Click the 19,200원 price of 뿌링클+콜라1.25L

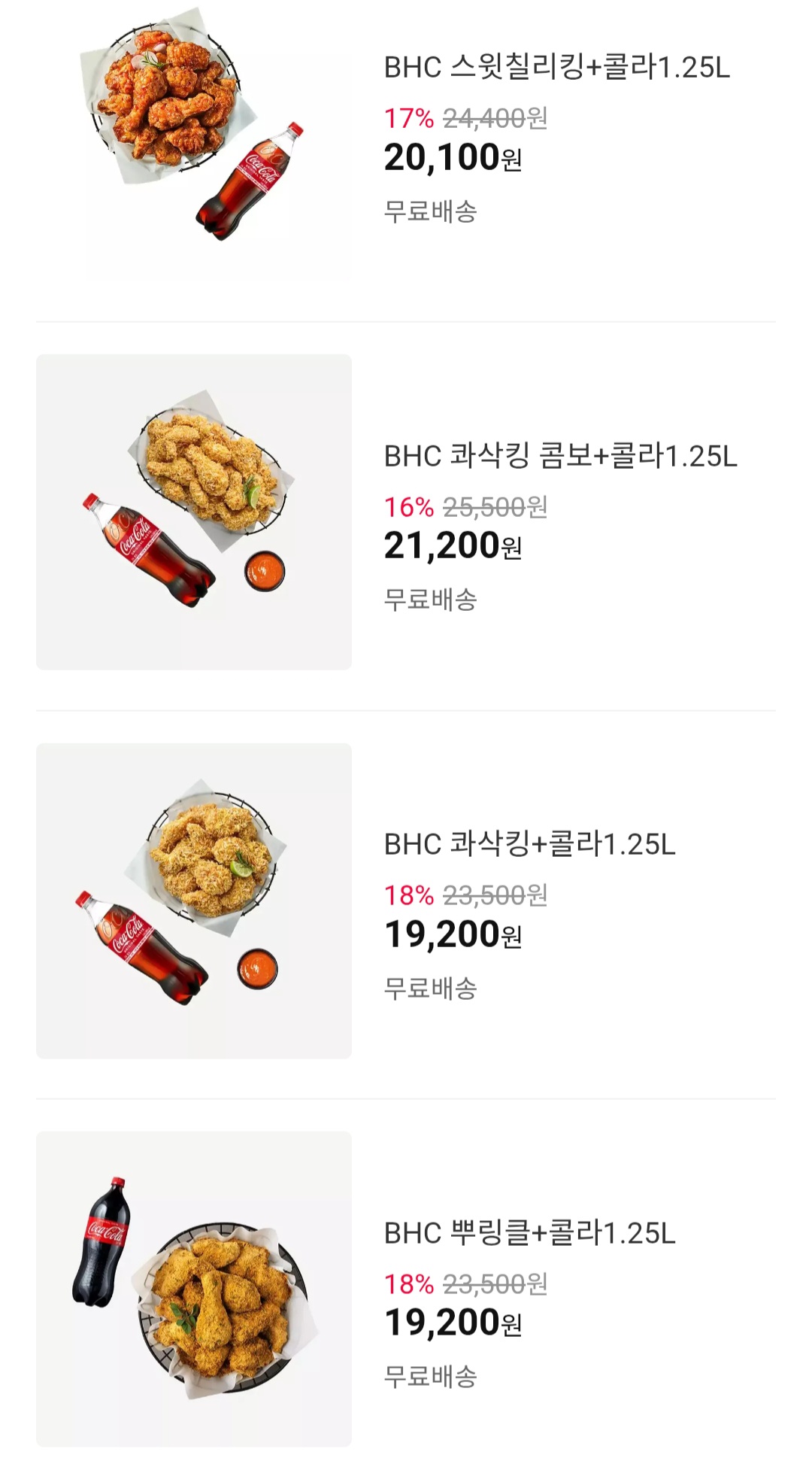coord(453,1323)
